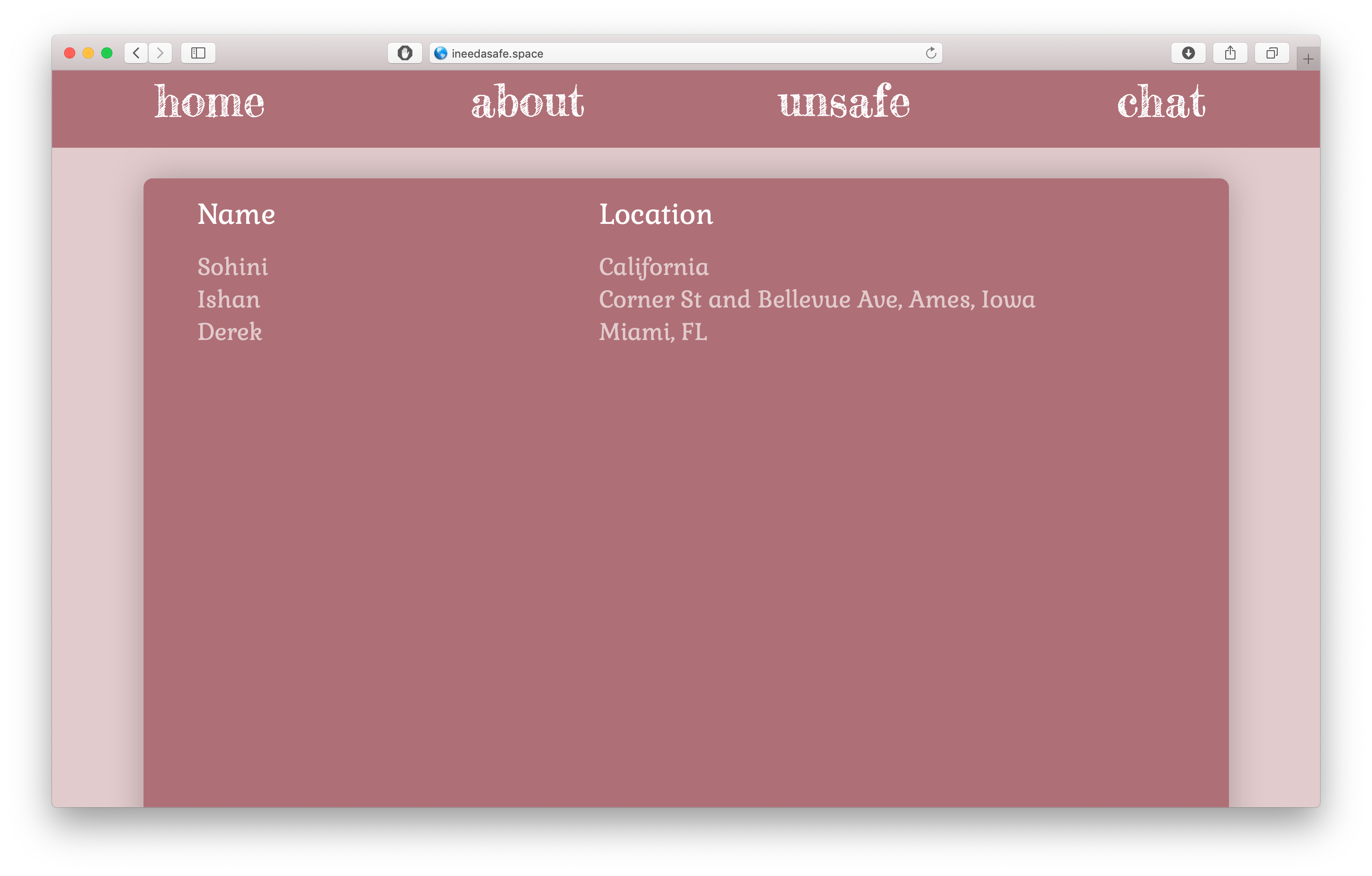Click the share sheet icon
The height and width of the screenshot is (876, 1372).
(1230, 53)
